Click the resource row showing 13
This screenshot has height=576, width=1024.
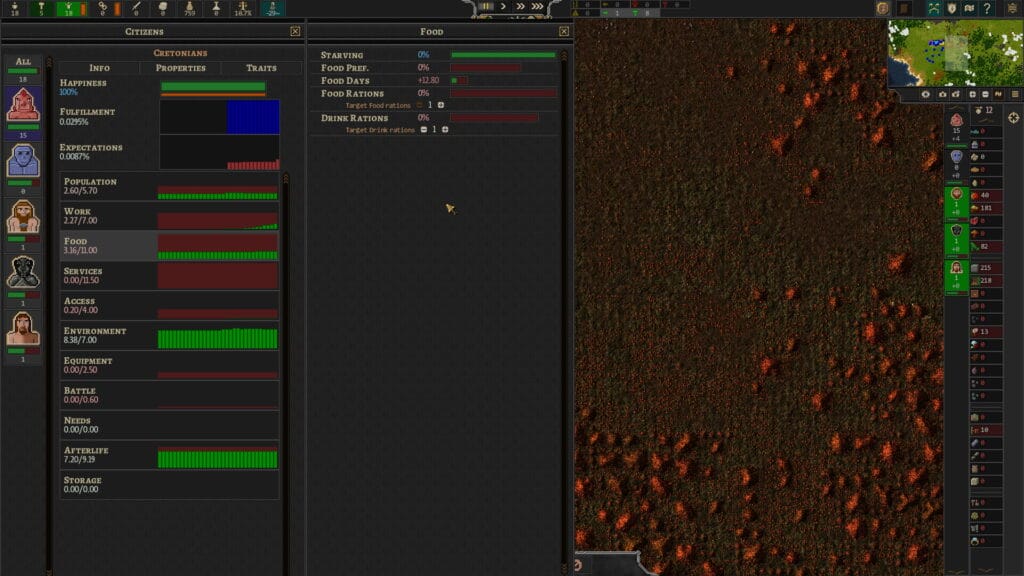point(985,332)
